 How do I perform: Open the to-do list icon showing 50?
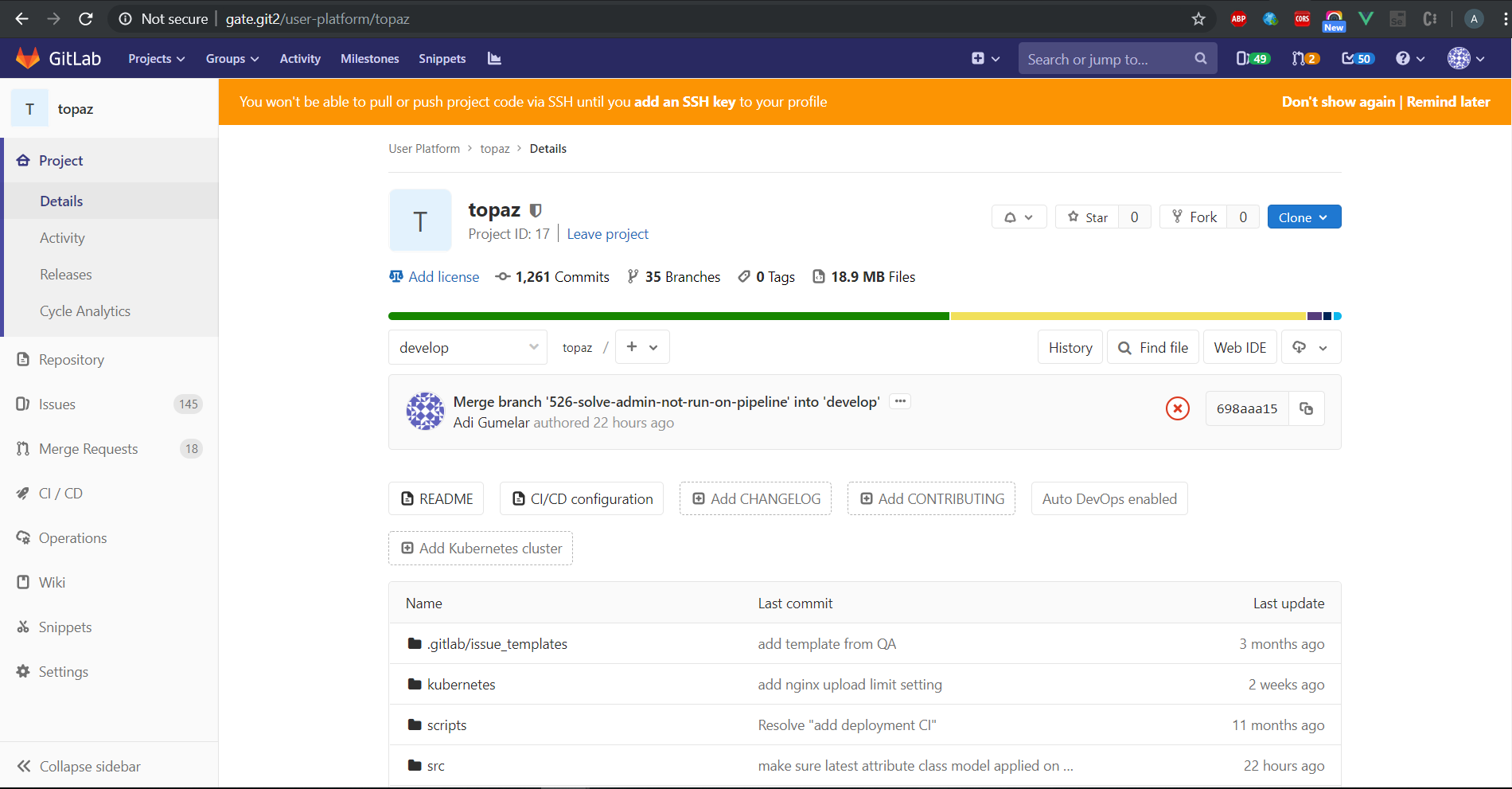[x=1357, y=59]
